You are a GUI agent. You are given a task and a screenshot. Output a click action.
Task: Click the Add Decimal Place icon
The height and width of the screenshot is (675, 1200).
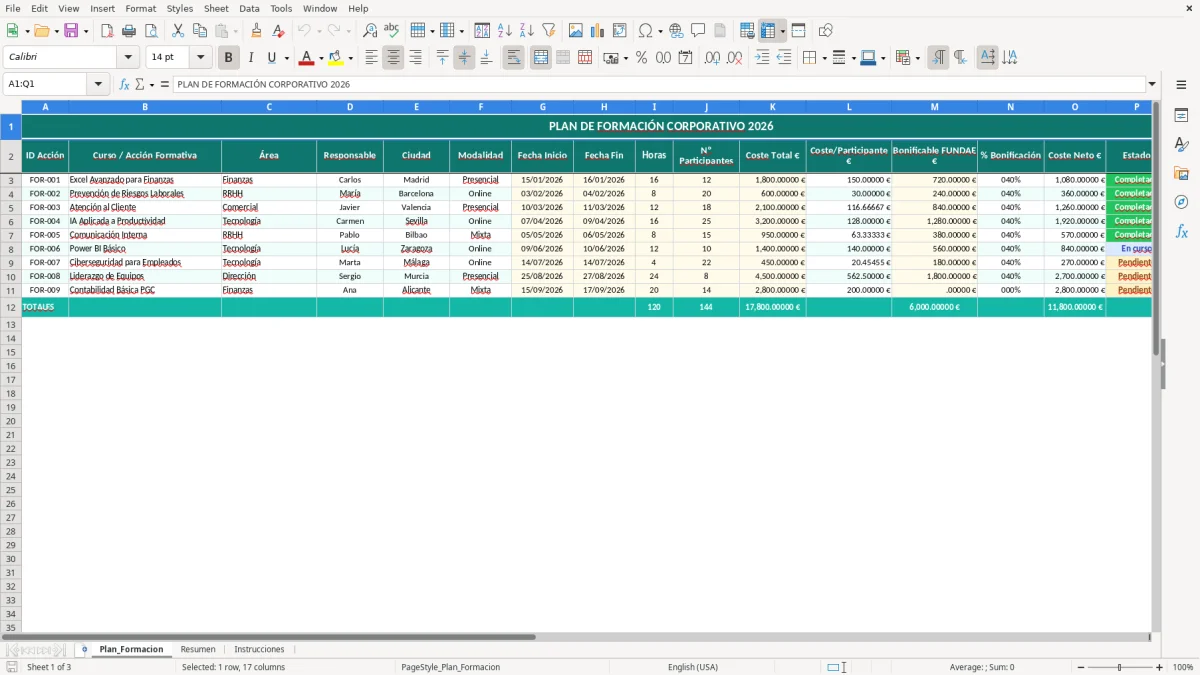[x=712, y=58]
